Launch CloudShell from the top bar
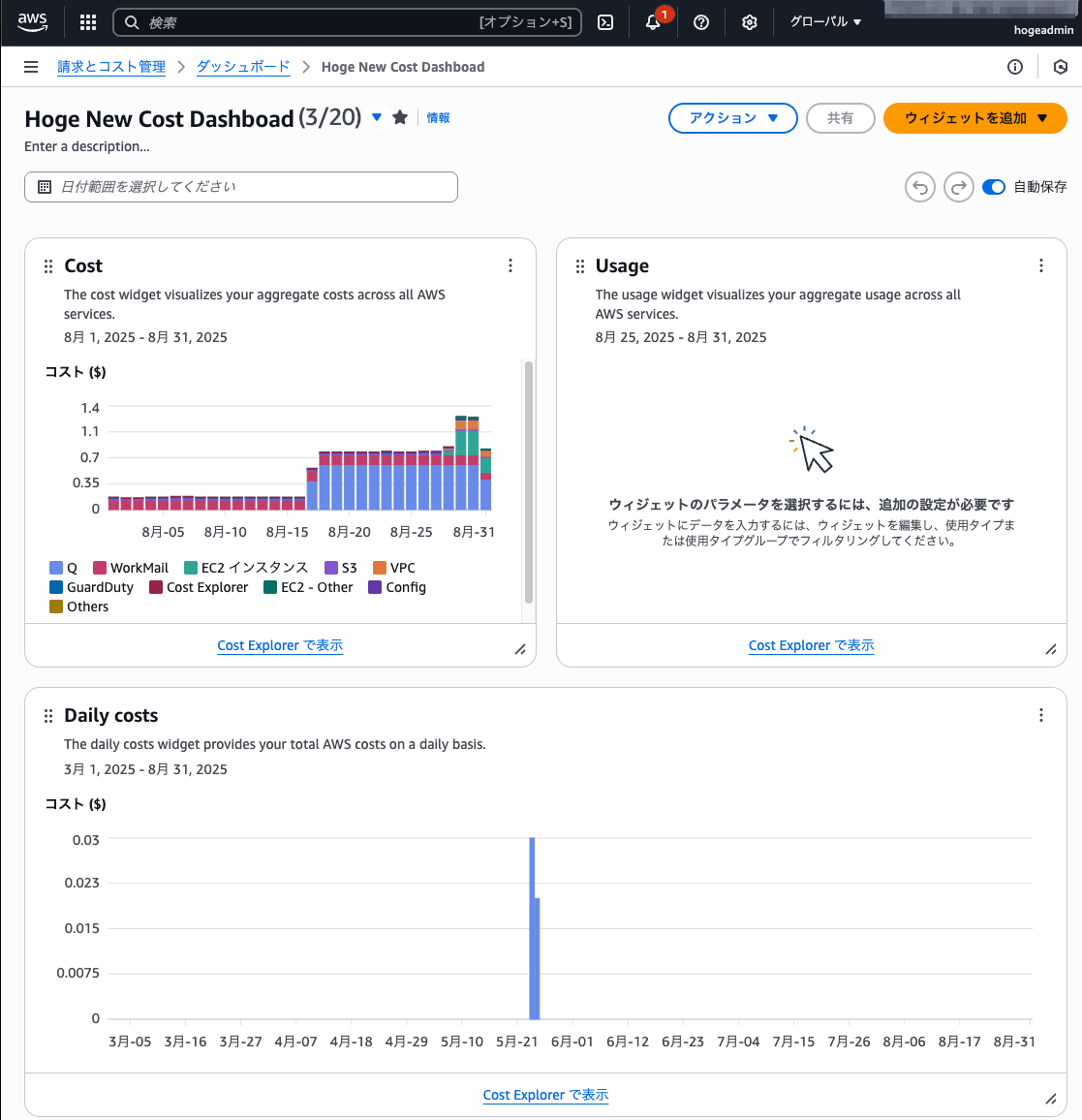The width and height of the screenshot is (1082, 1120). [x=604, y=22]
